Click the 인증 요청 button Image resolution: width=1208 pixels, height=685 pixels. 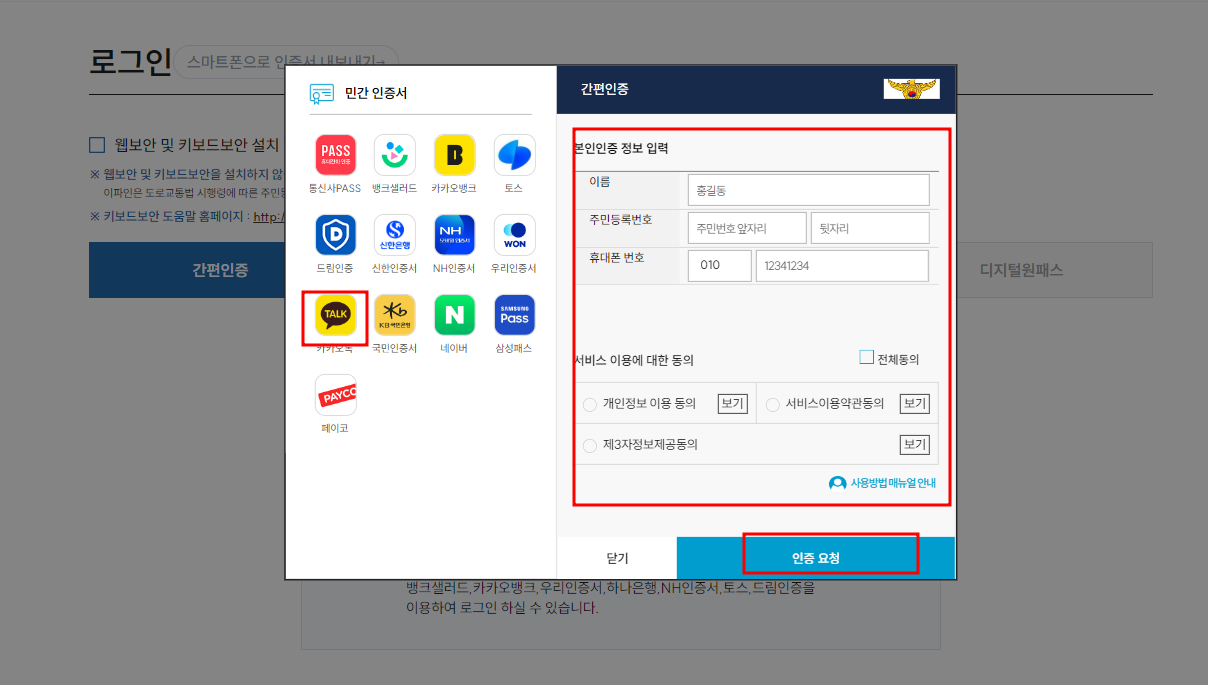[816, 558]
